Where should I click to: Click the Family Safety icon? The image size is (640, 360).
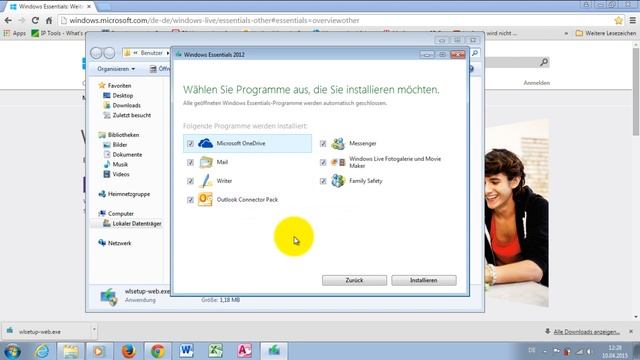(338, 181)
